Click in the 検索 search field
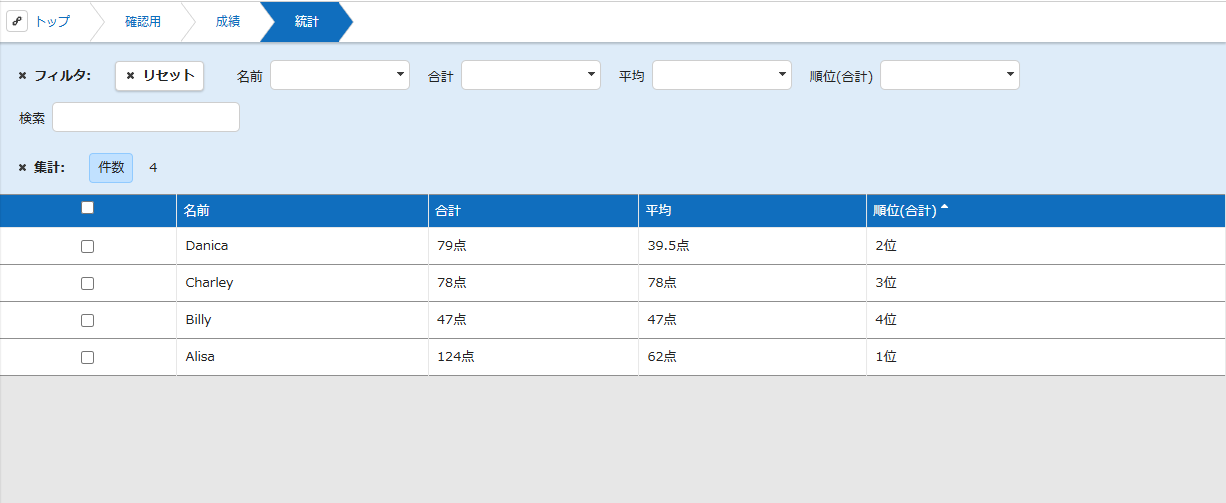The height and width of the screenshot is (503, 1226). (x=146, y=117)
